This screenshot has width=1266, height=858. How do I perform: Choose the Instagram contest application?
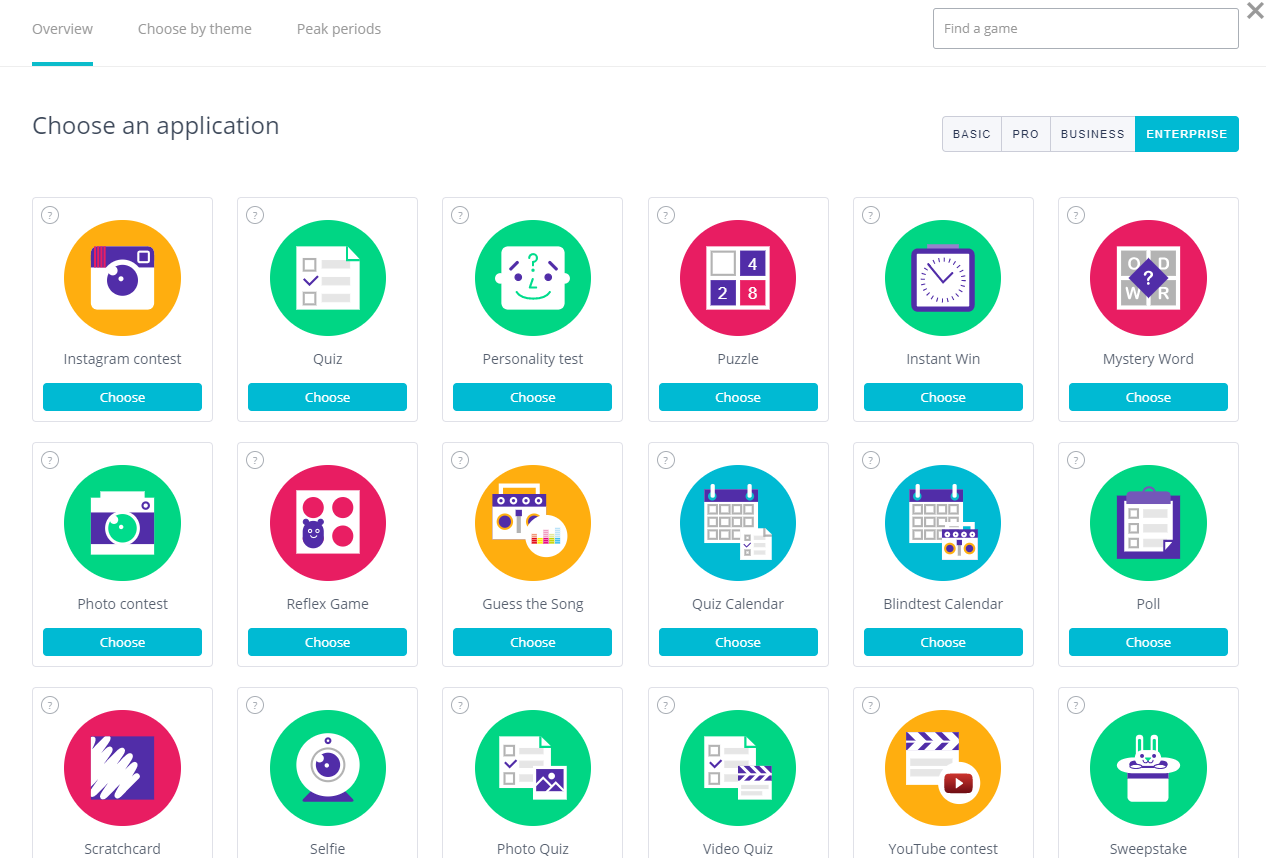pyautogui.click(x=122, y=397)
